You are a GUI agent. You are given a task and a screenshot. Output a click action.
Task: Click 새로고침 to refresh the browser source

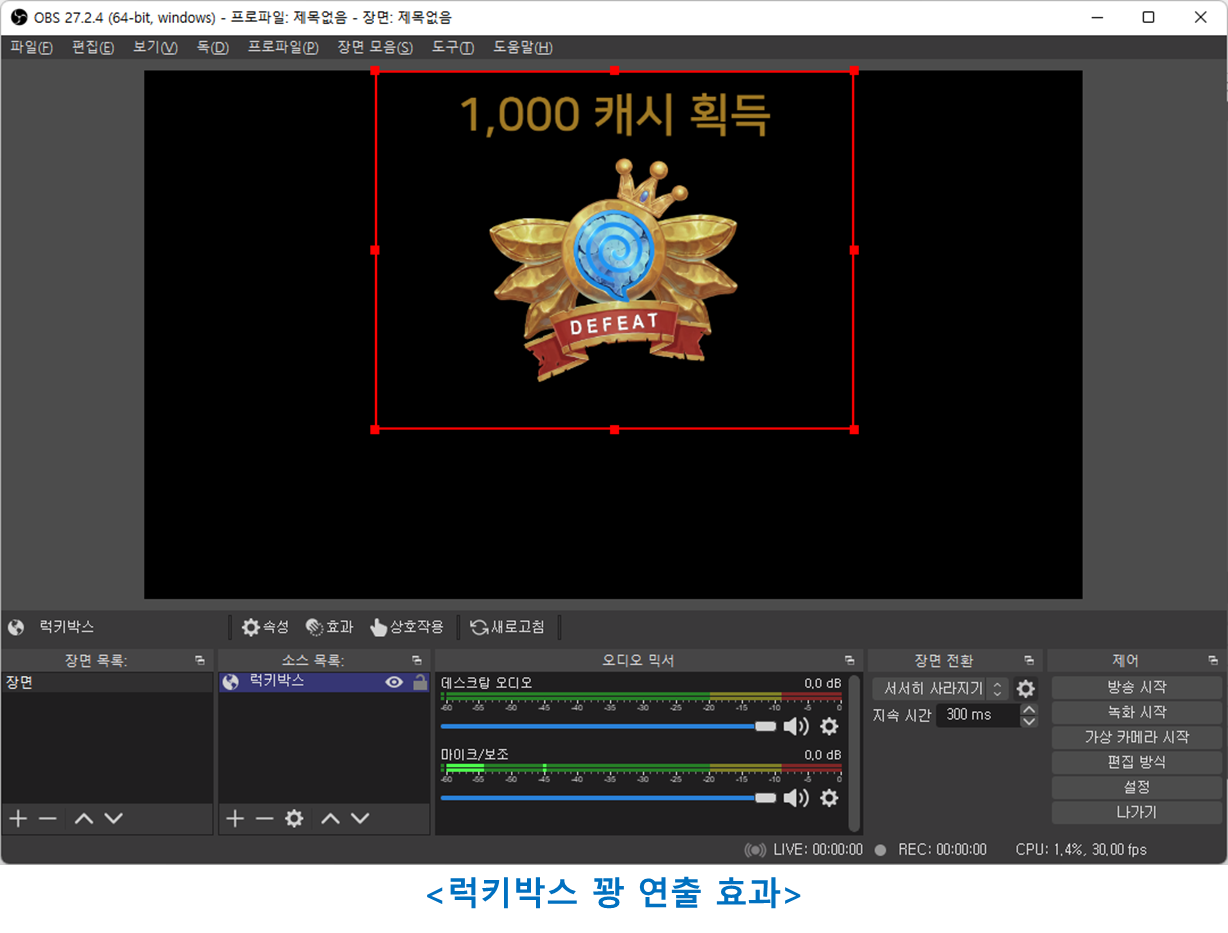click(508, 627)
